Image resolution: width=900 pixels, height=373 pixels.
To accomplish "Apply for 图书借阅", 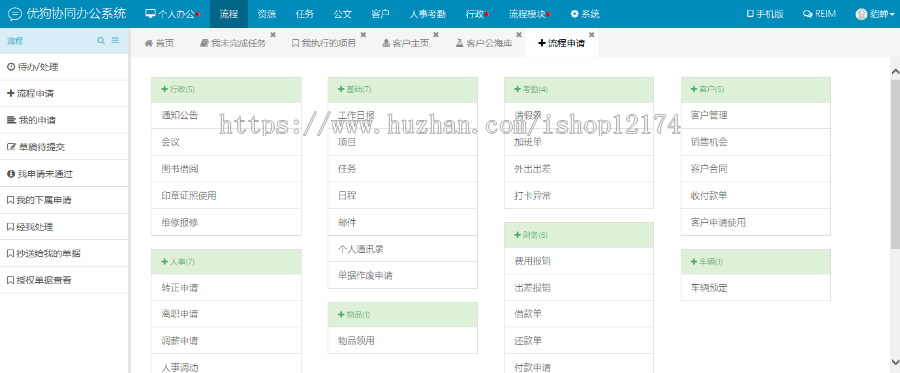I will tap(226, 169).
